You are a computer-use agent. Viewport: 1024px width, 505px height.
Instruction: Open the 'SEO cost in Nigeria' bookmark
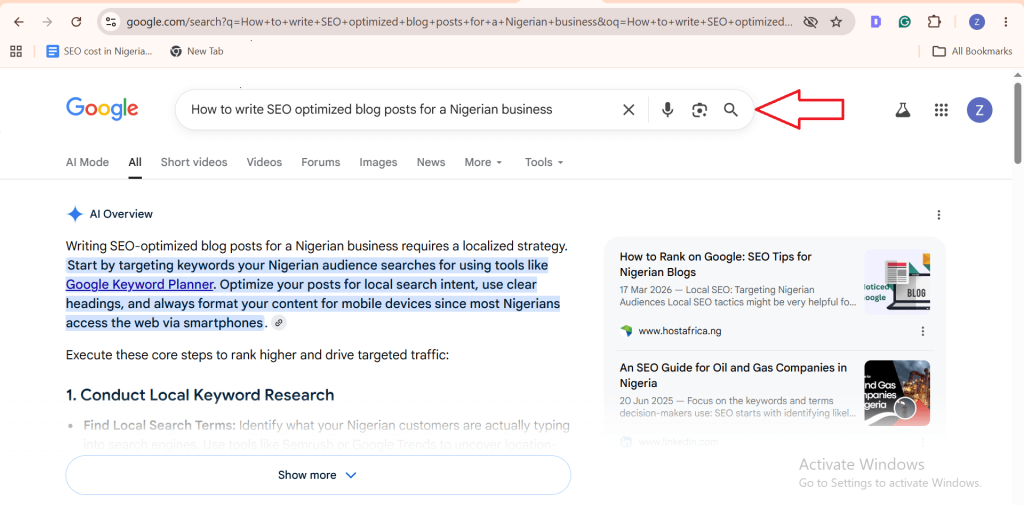pos(99,51)
